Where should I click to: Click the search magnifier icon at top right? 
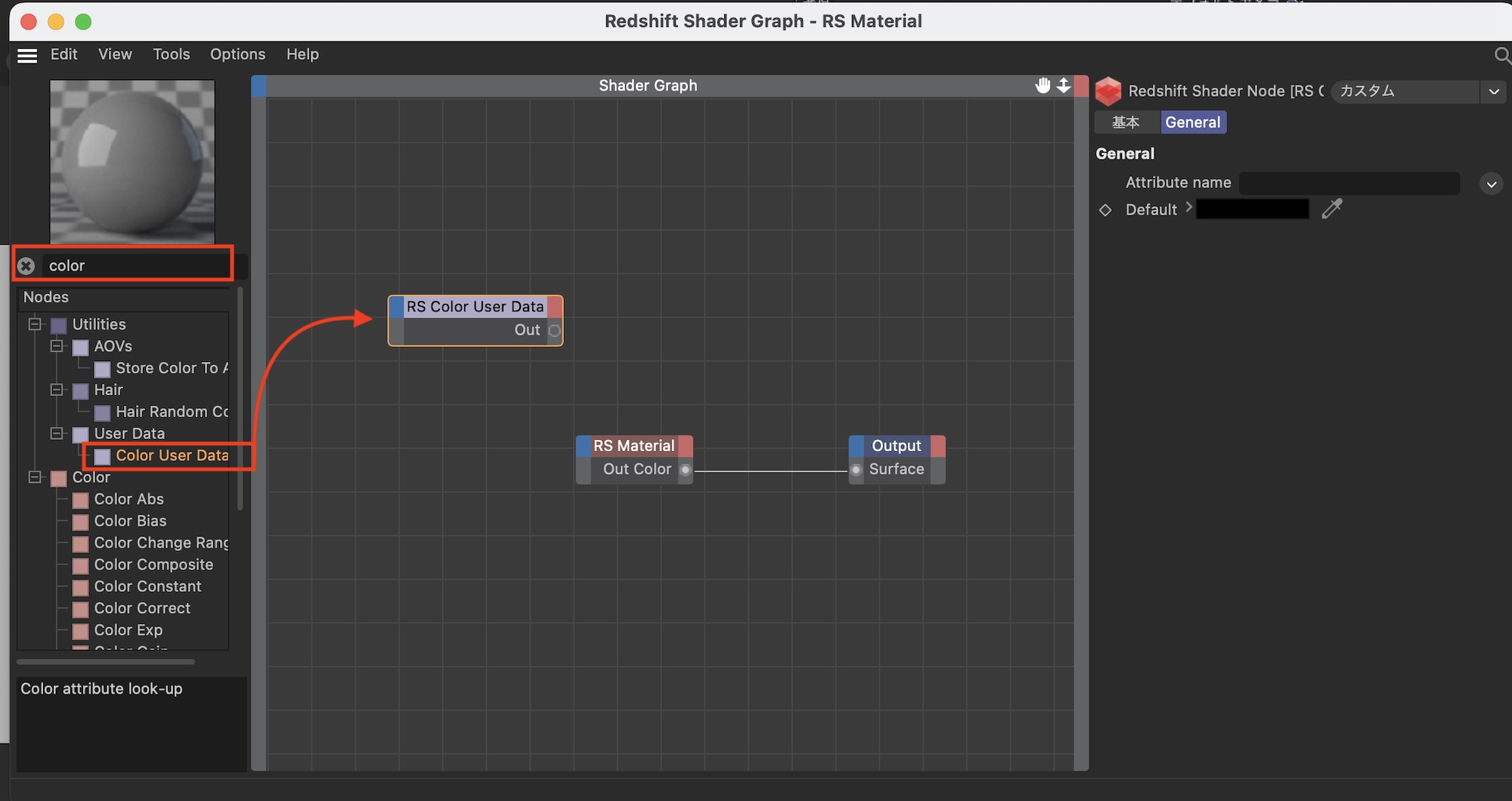coord(1501,55)
